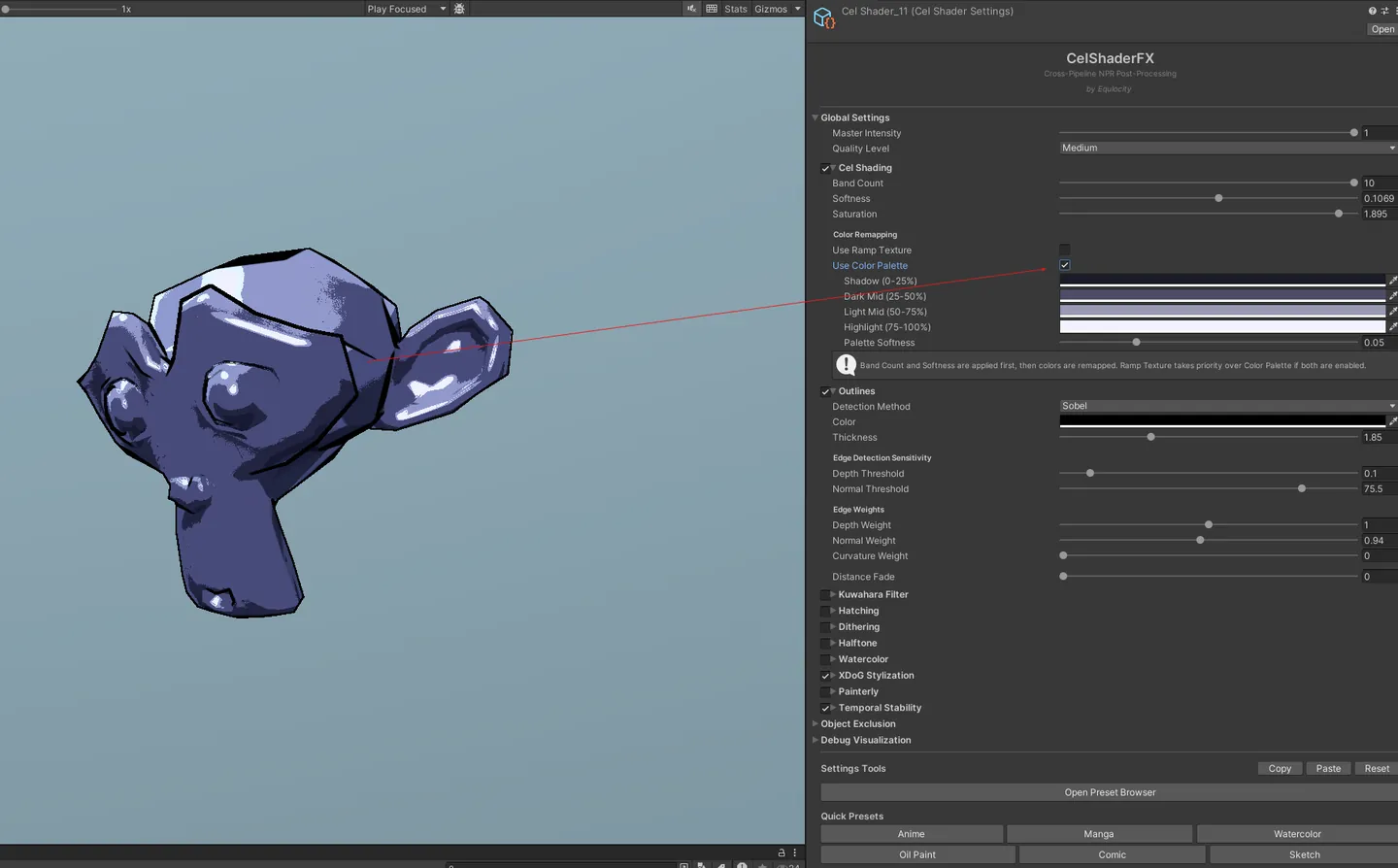Click the Reset settings button
The height and width of the screenshot is (868, 1398).
click(x=1377, y=768)
